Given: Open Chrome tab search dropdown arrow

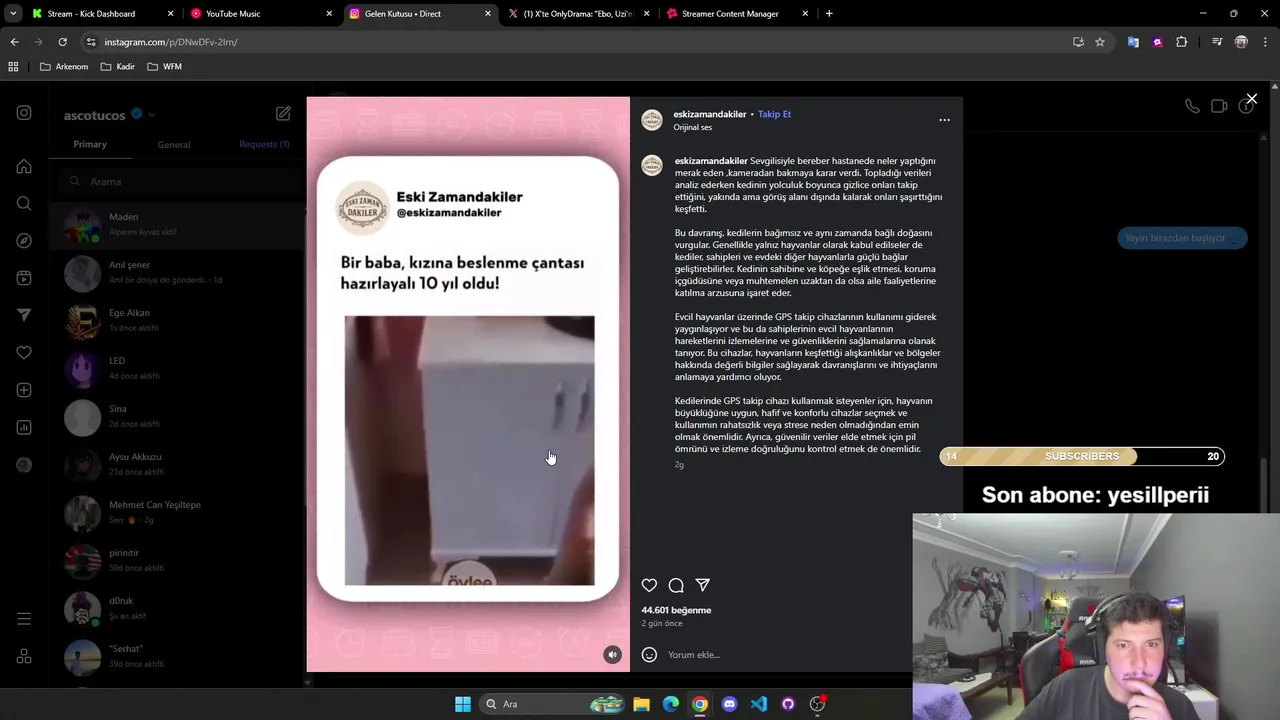Looking at the screenshot, I should pos(13,14).
